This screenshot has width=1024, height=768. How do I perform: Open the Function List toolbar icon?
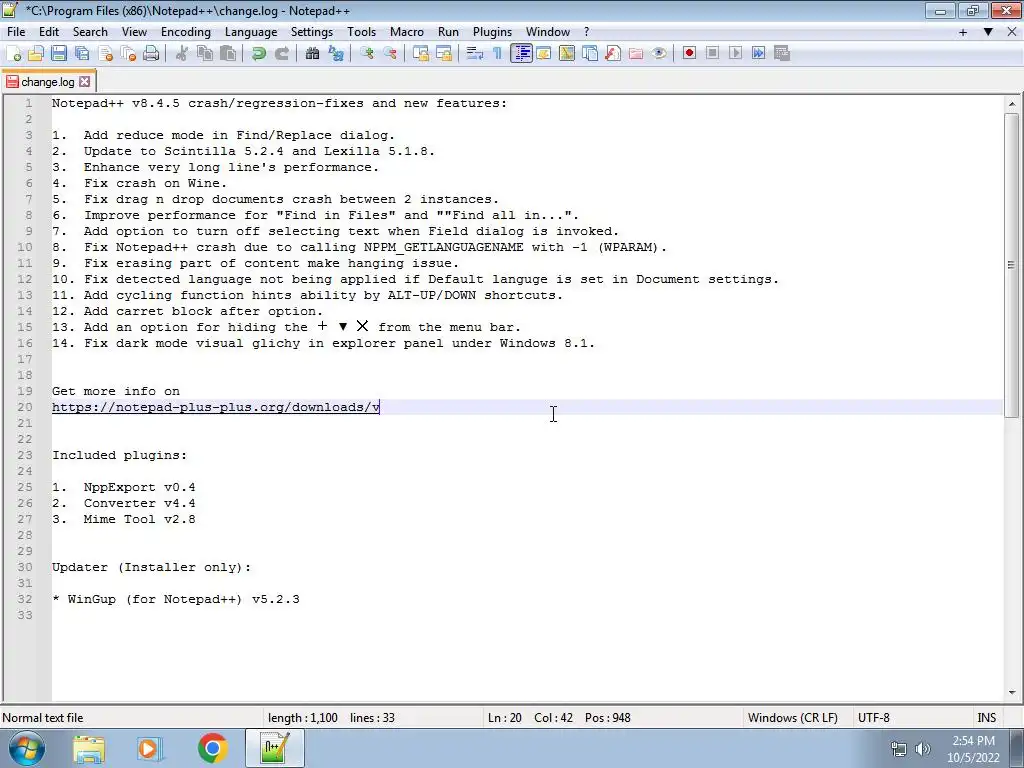point(613,54)
